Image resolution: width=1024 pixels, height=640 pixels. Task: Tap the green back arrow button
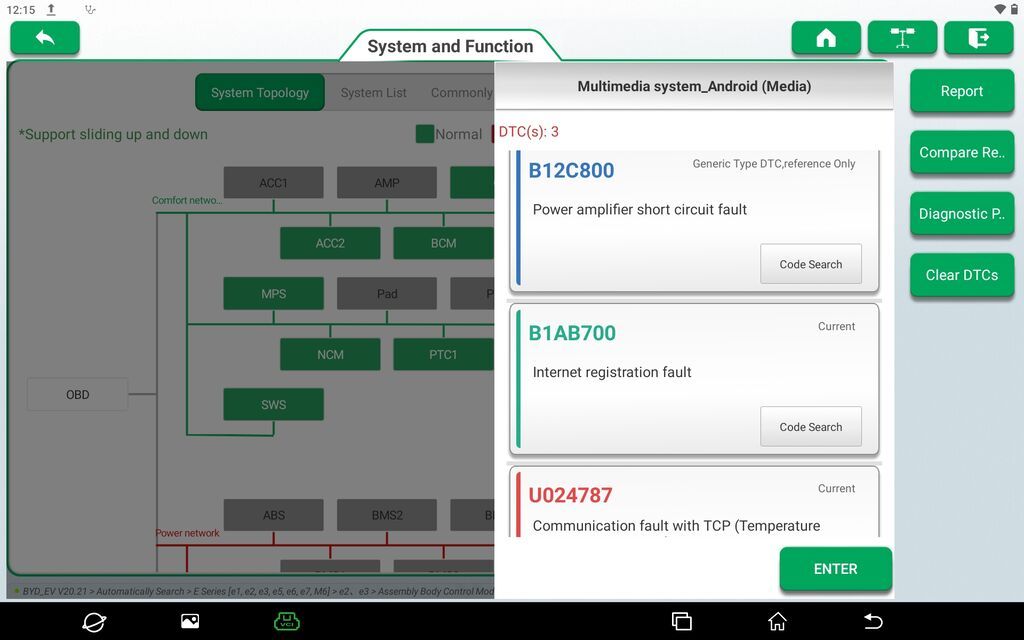pyautogui.click(x=45, y=38)
